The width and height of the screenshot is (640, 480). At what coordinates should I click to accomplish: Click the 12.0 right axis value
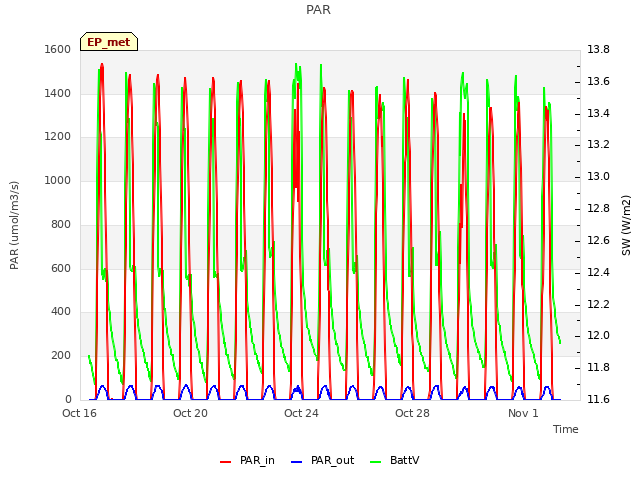598,336
